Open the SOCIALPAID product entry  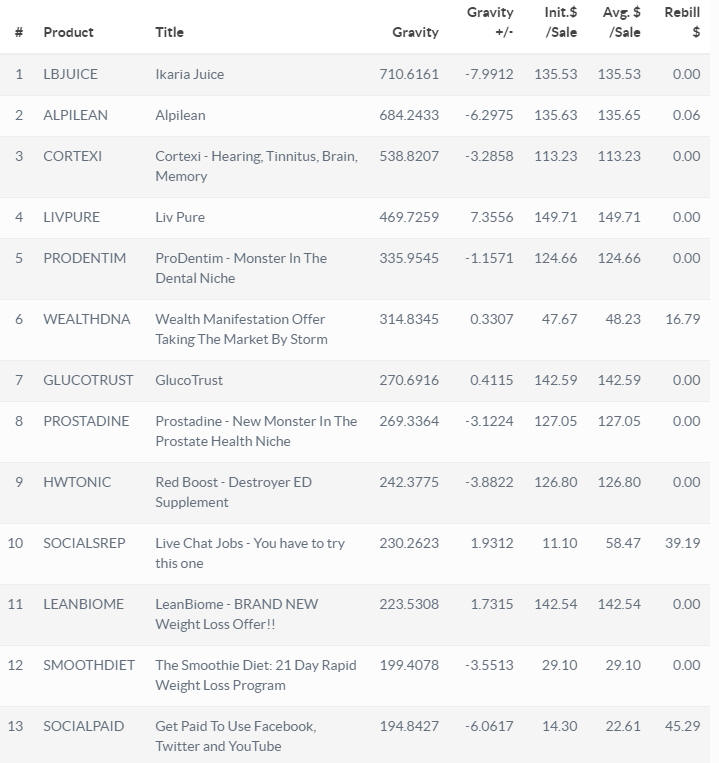click(84, 726)
